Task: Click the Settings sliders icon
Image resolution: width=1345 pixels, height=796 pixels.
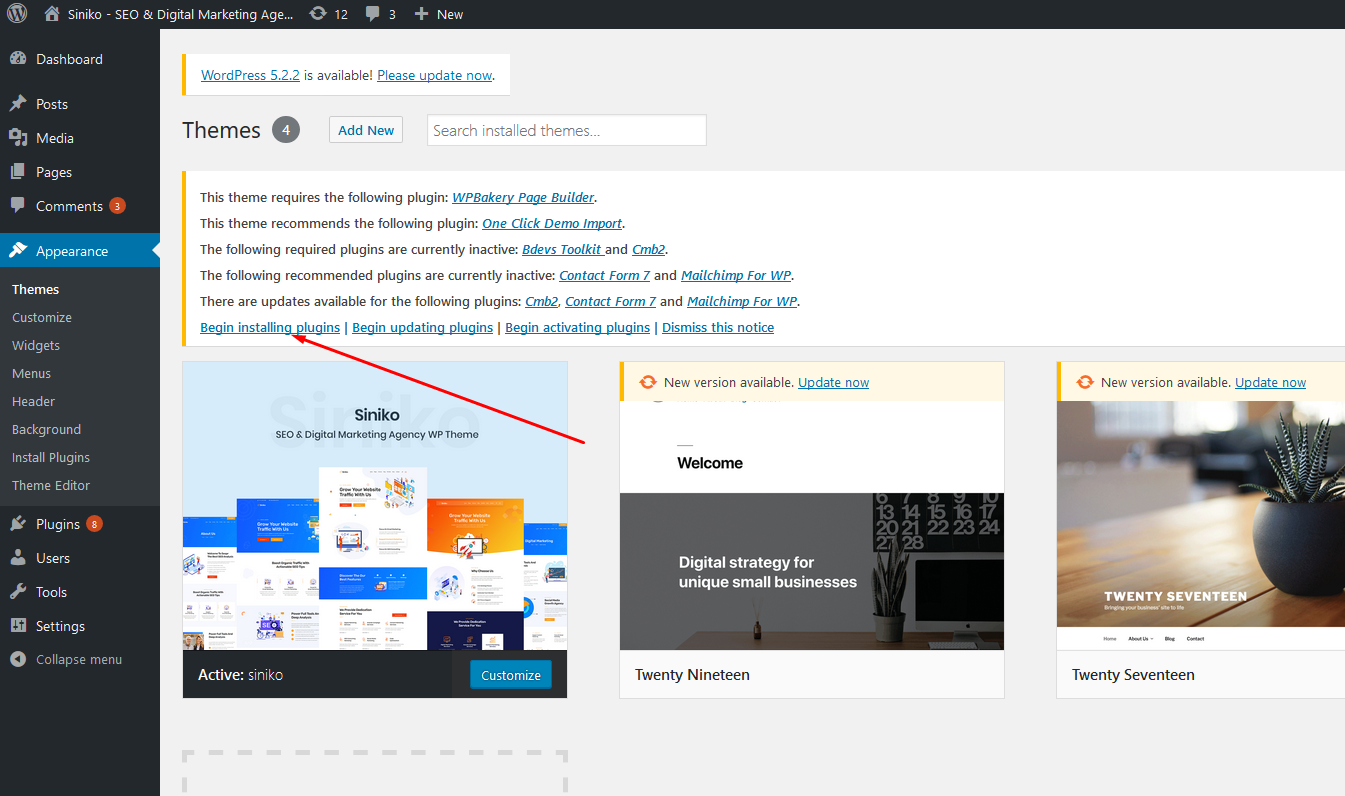Action: tap(18, 626)
